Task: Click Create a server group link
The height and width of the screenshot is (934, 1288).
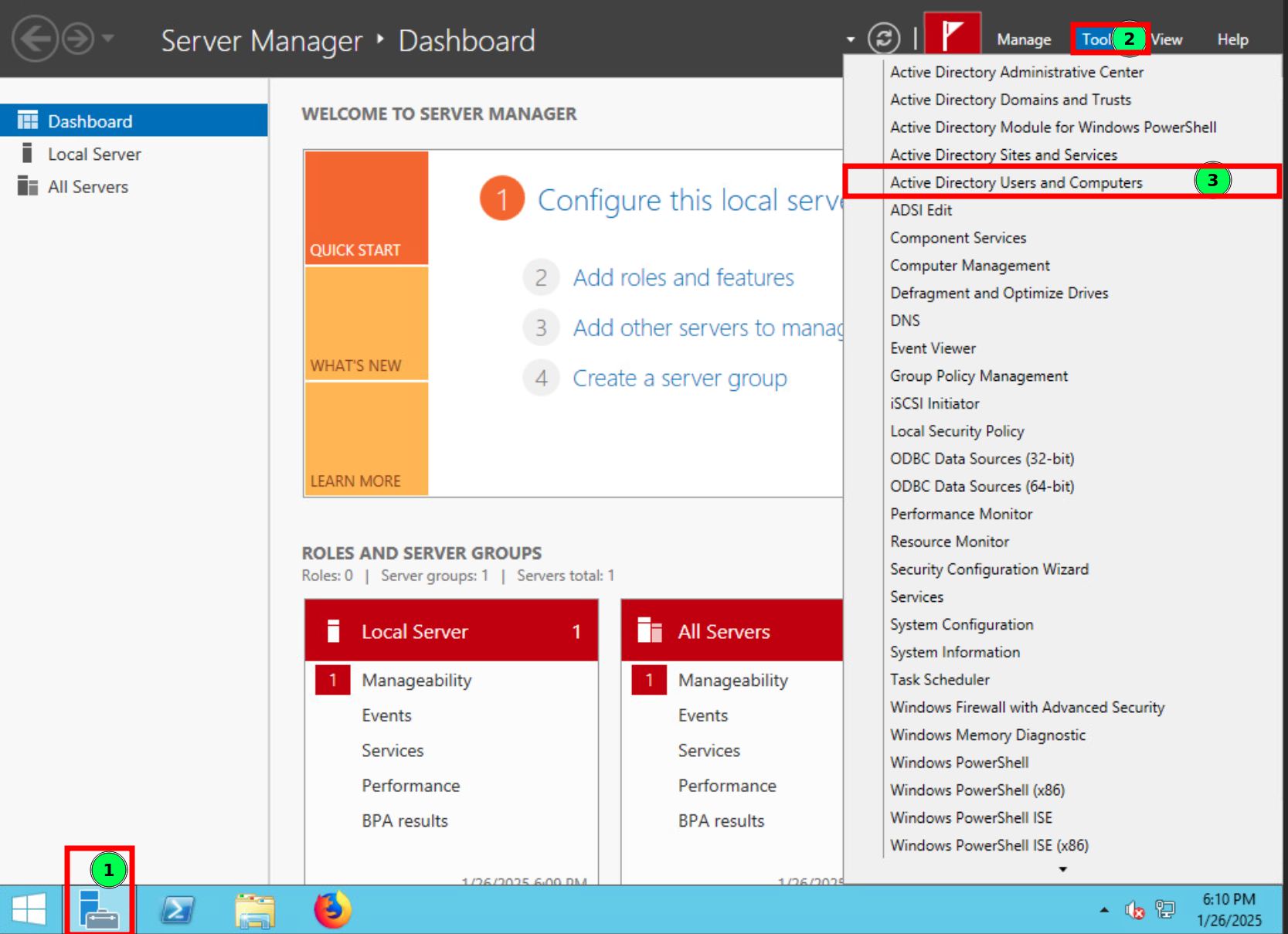Action: (680, 378)
